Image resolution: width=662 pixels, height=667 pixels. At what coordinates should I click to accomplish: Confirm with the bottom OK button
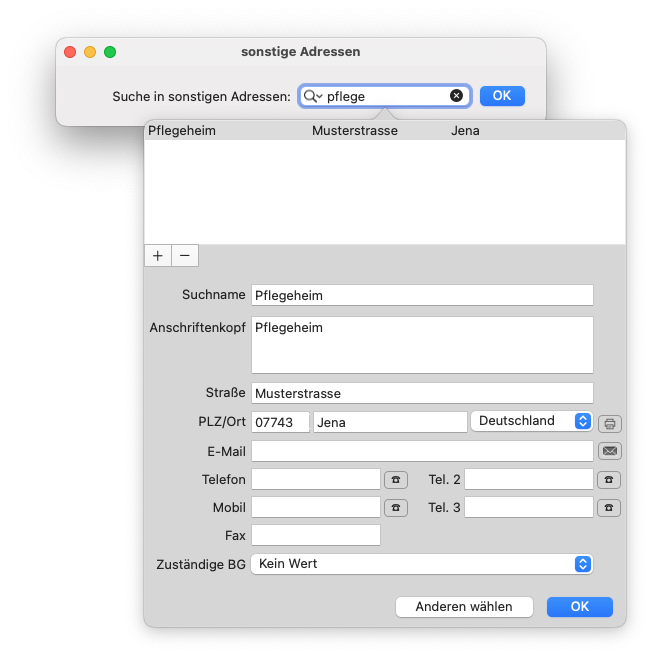[x=579, y=607]
